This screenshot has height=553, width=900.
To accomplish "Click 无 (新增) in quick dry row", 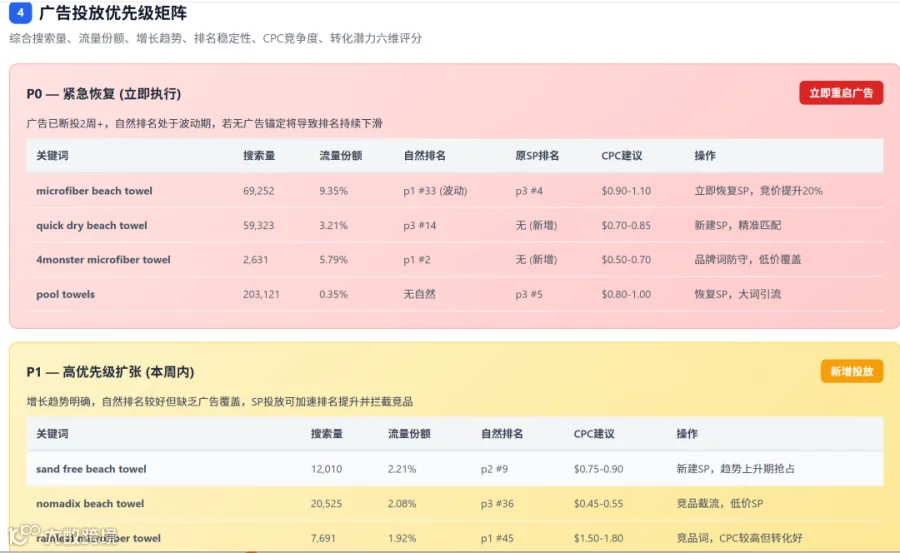I will click(536, 225).
